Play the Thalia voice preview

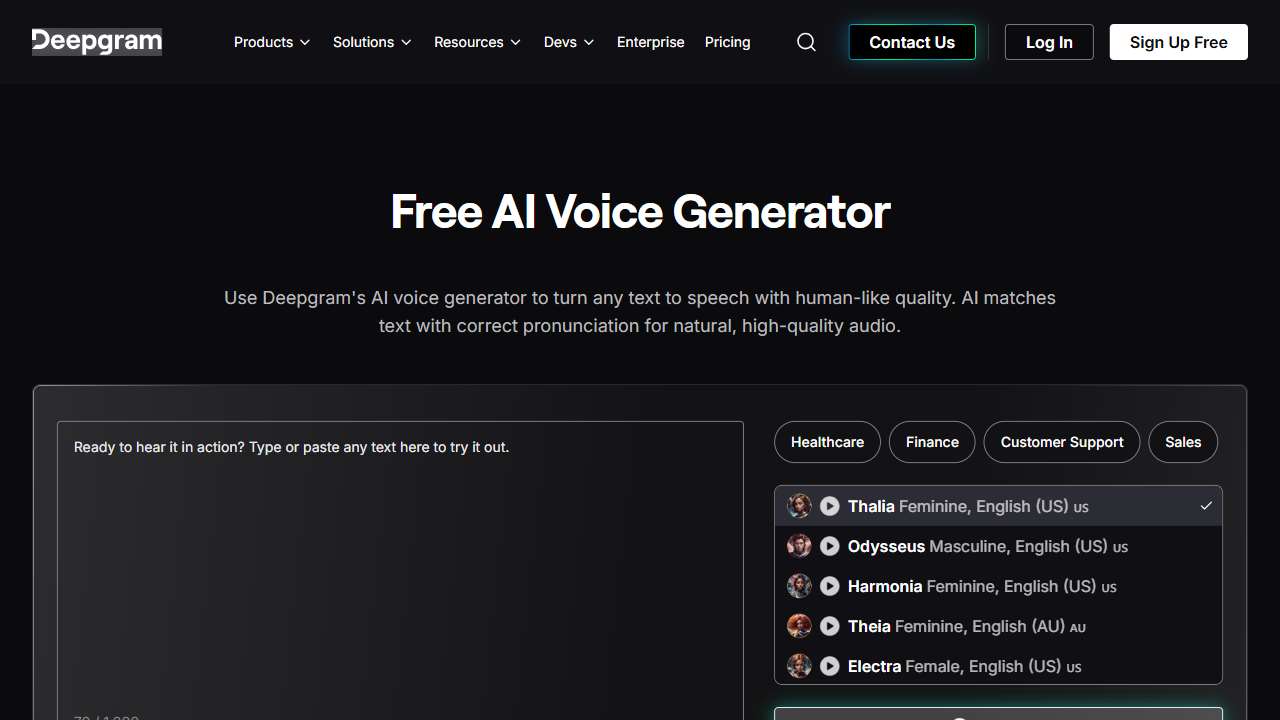pos(829,506)
